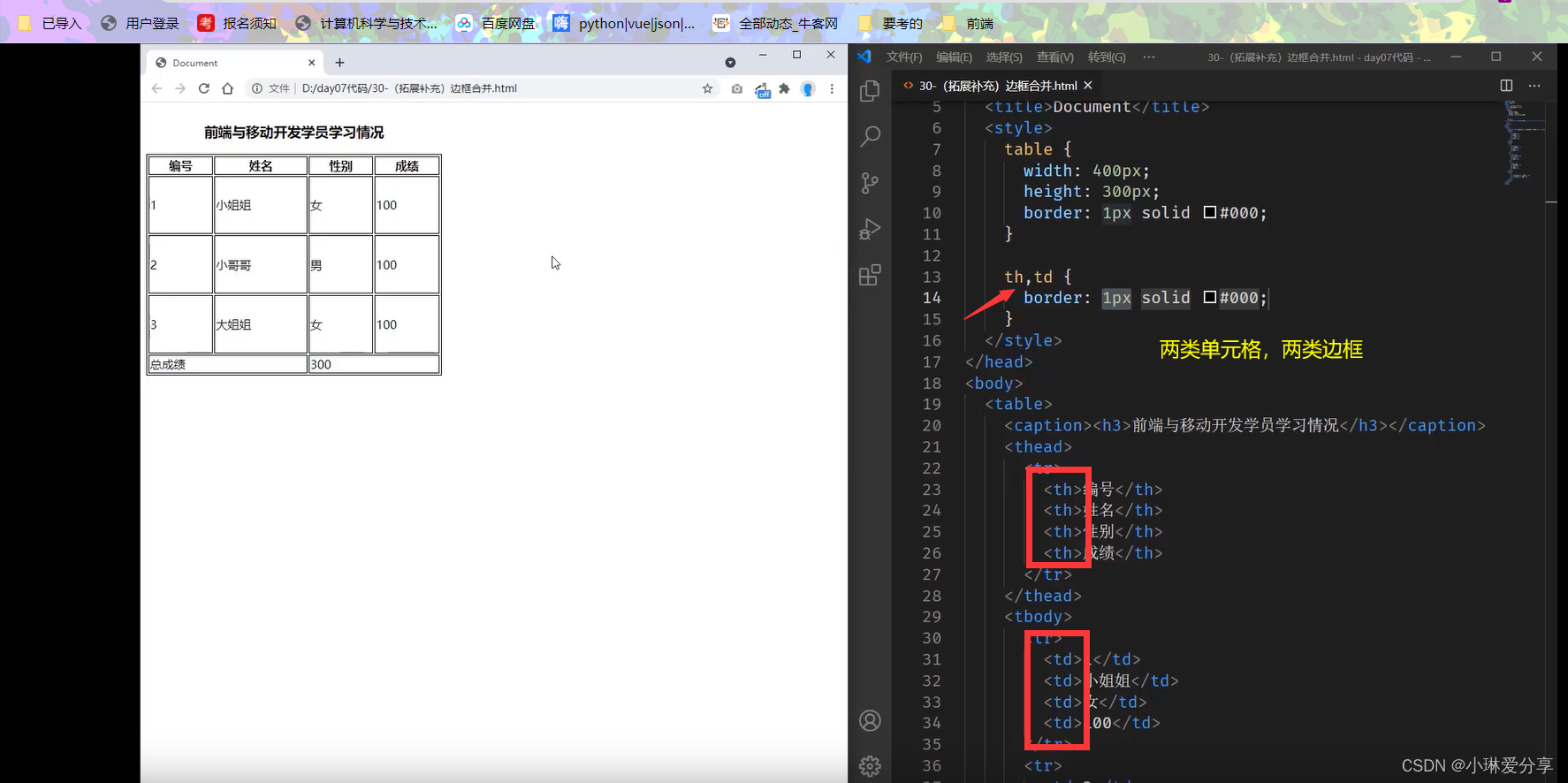Click the 总成绩 table cell
This screenshot has height=783, width=1568.
click(228, 364)
